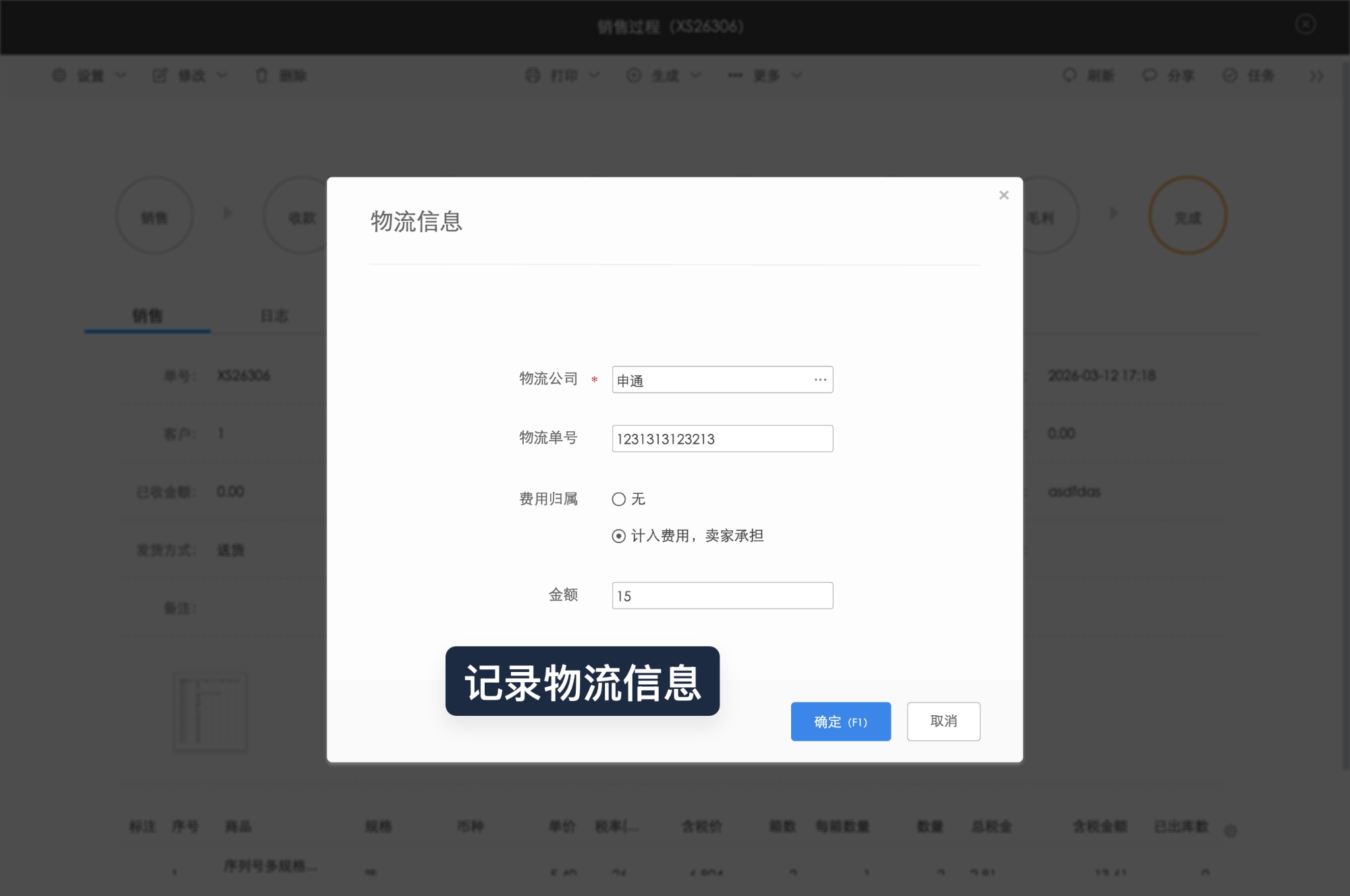The height and width of the screenshot is (896, 1350).
Task: Confirm with the 确定 (F1) button
Action: click(840, 721)
